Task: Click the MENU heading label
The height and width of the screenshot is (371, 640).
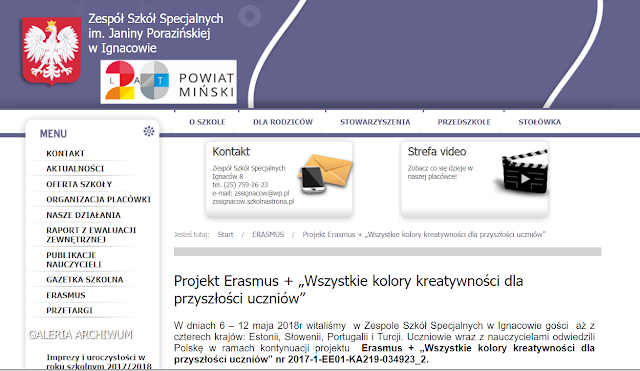Action: click(53, 133)
